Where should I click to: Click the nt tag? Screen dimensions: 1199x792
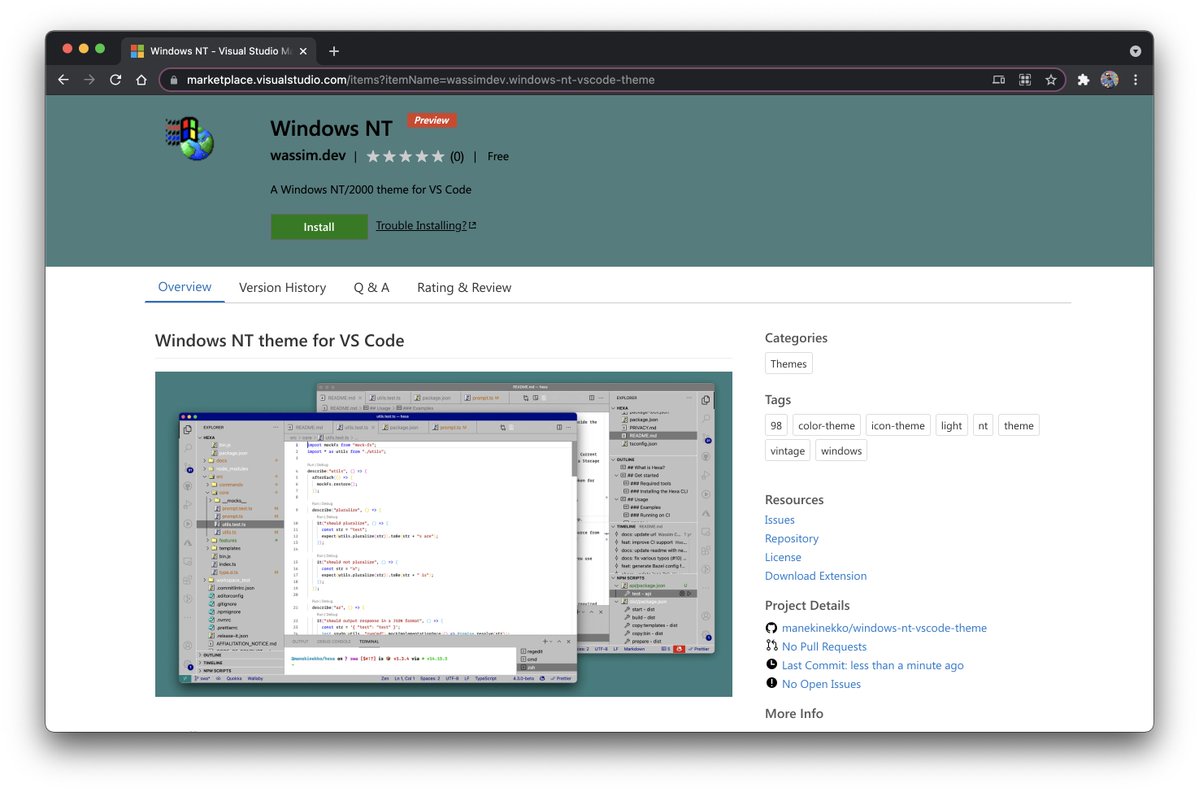pos(983,426)
